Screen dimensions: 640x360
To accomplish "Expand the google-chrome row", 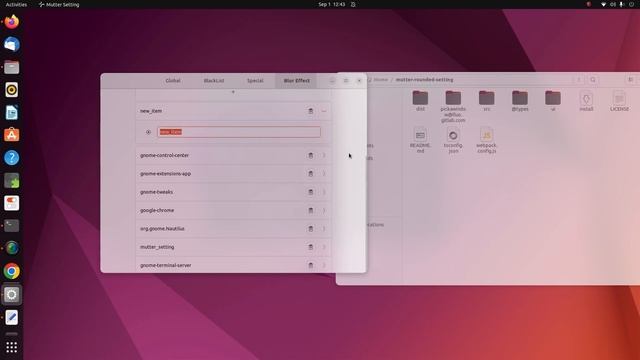I will pyautogui.click(x=324, y=211).
